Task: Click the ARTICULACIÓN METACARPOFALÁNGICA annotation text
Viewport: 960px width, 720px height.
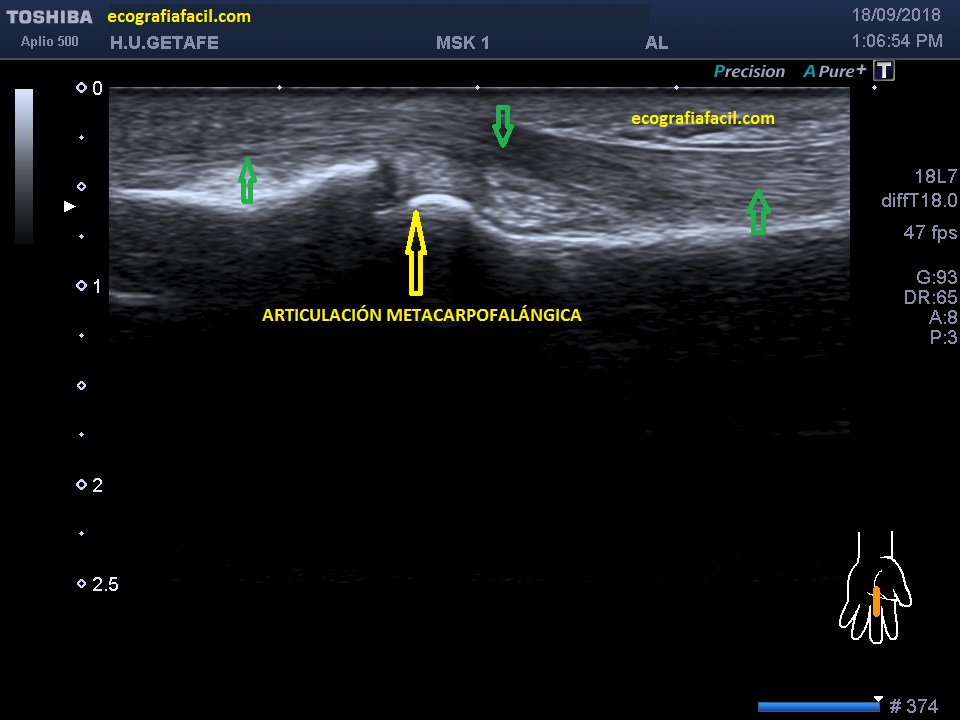Action: [x=421, y=315]
